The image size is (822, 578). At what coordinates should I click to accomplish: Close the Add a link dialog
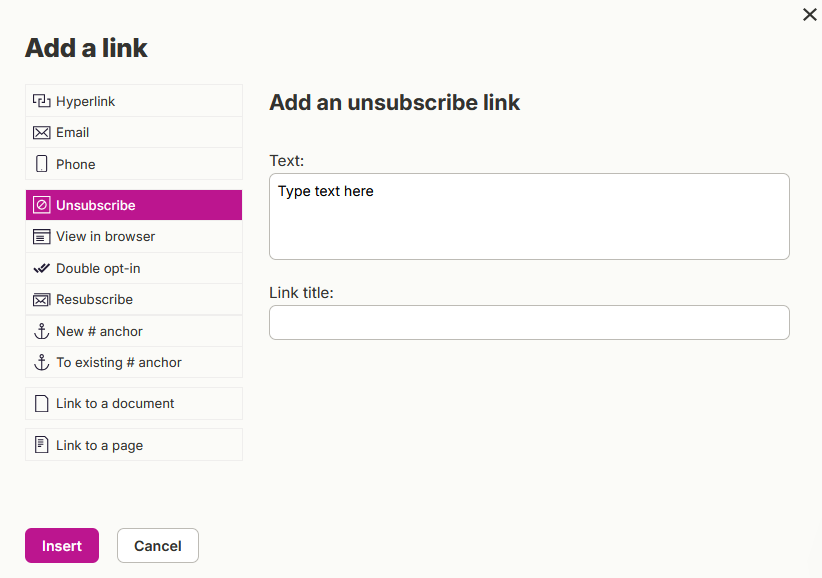click(x=809, y=15)
